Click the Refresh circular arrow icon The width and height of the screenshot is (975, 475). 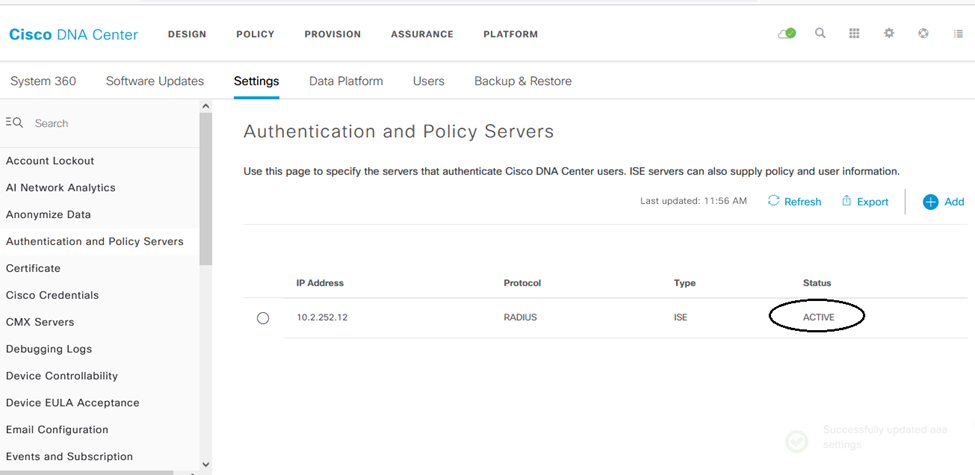774,200
